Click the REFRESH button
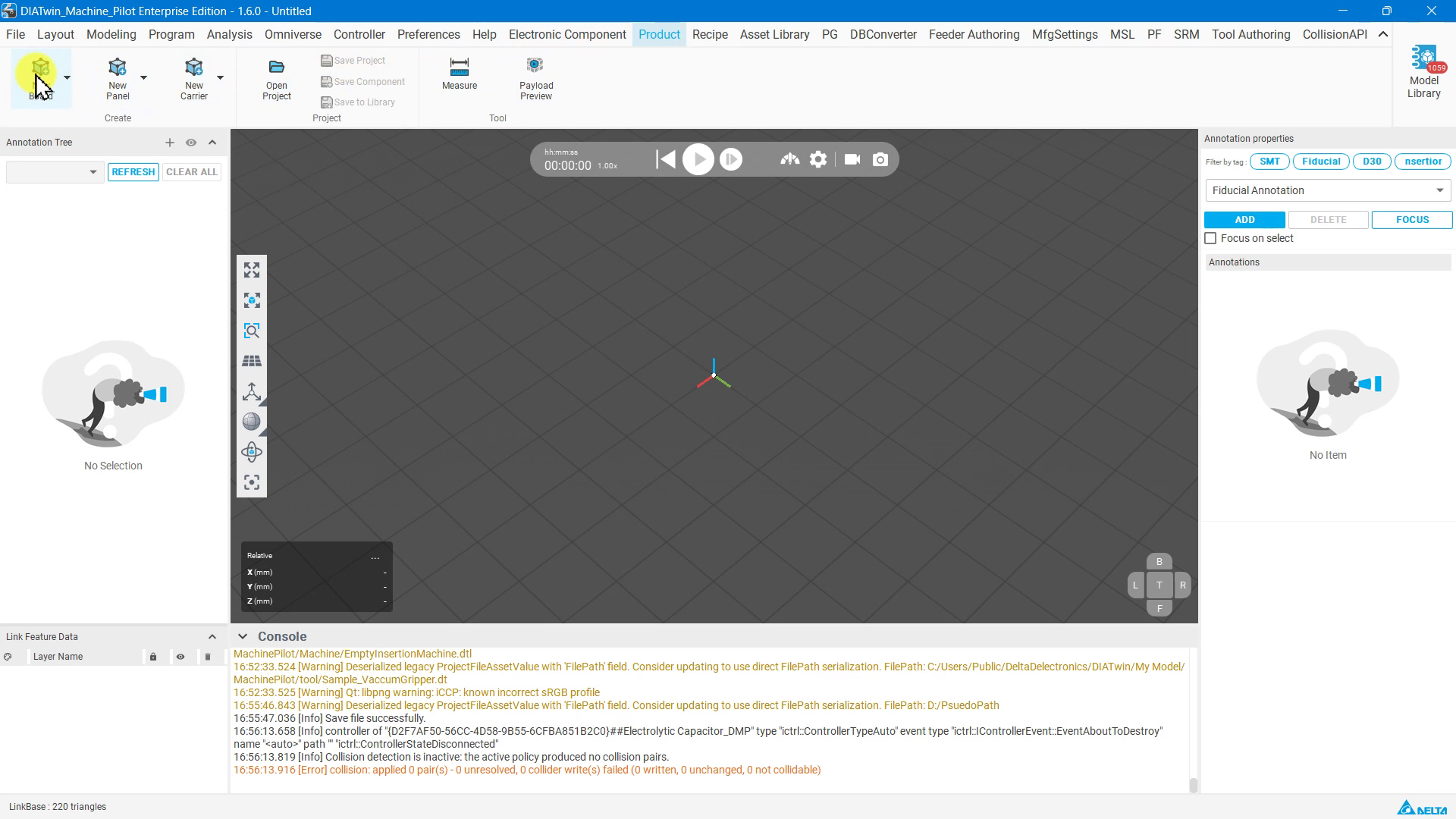 [133, 172]
